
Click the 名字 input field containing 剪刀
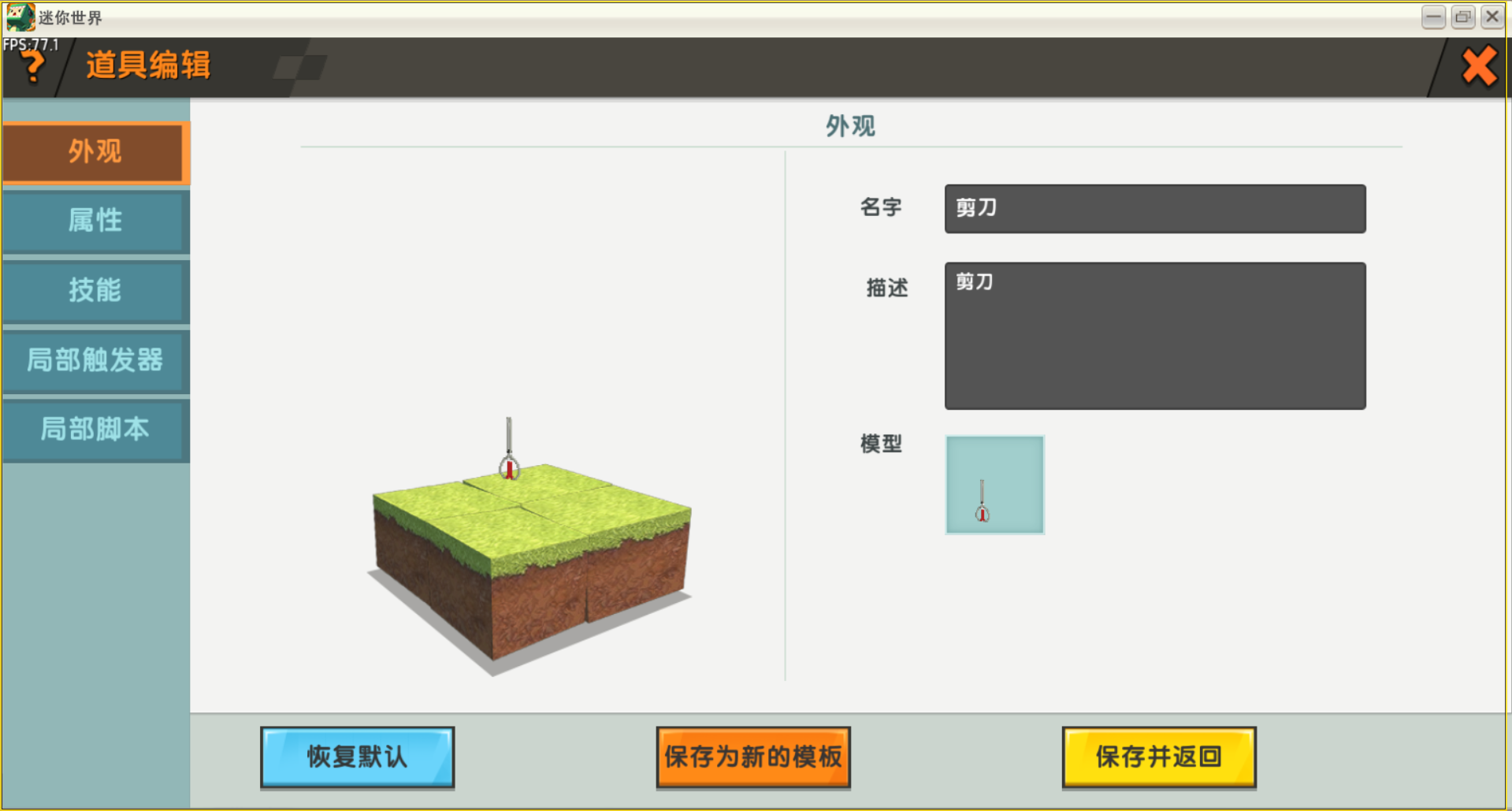click(x=1154, y=209)
